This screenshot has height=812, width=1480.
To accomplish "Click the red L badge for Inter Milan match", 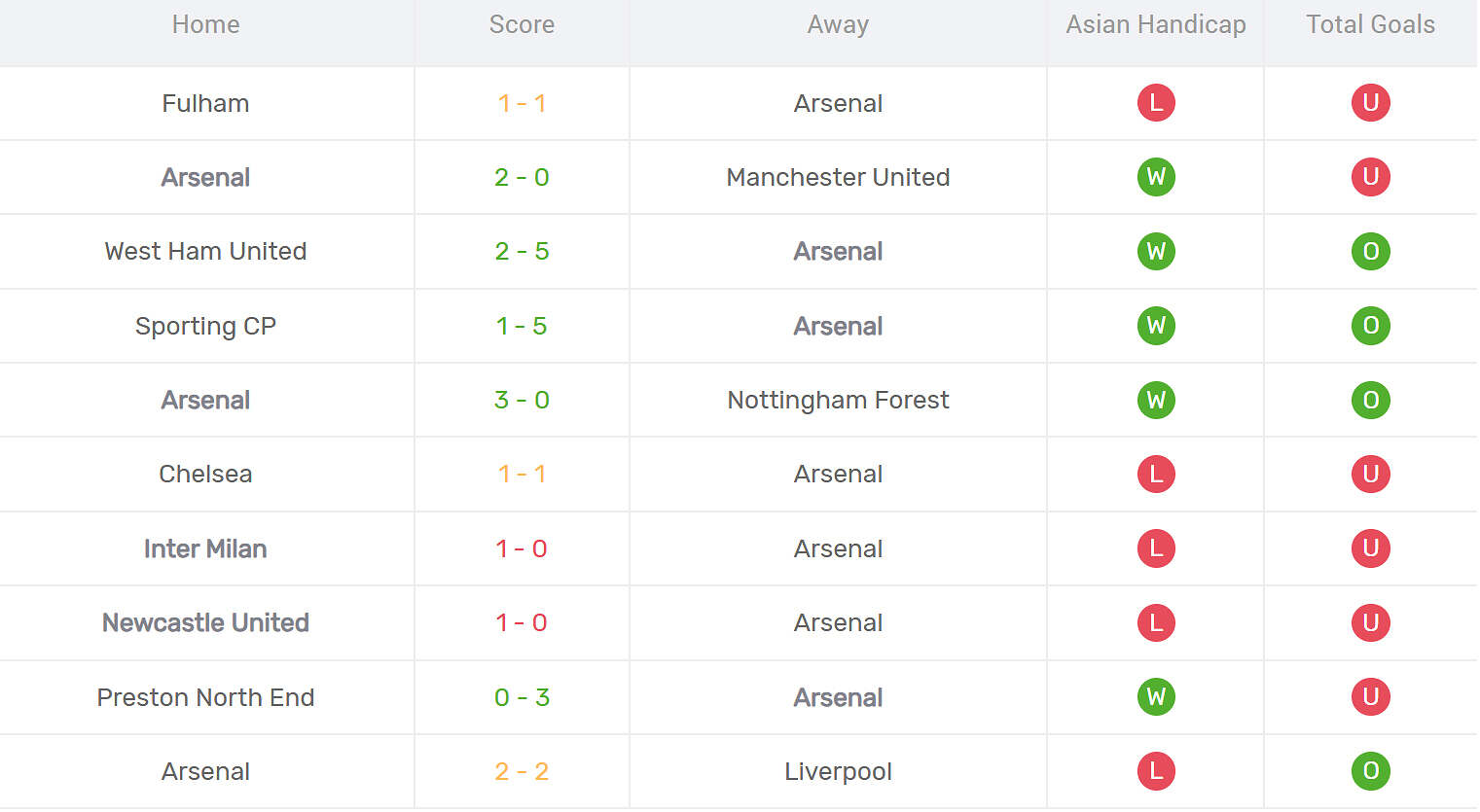I will [1156, 548].
